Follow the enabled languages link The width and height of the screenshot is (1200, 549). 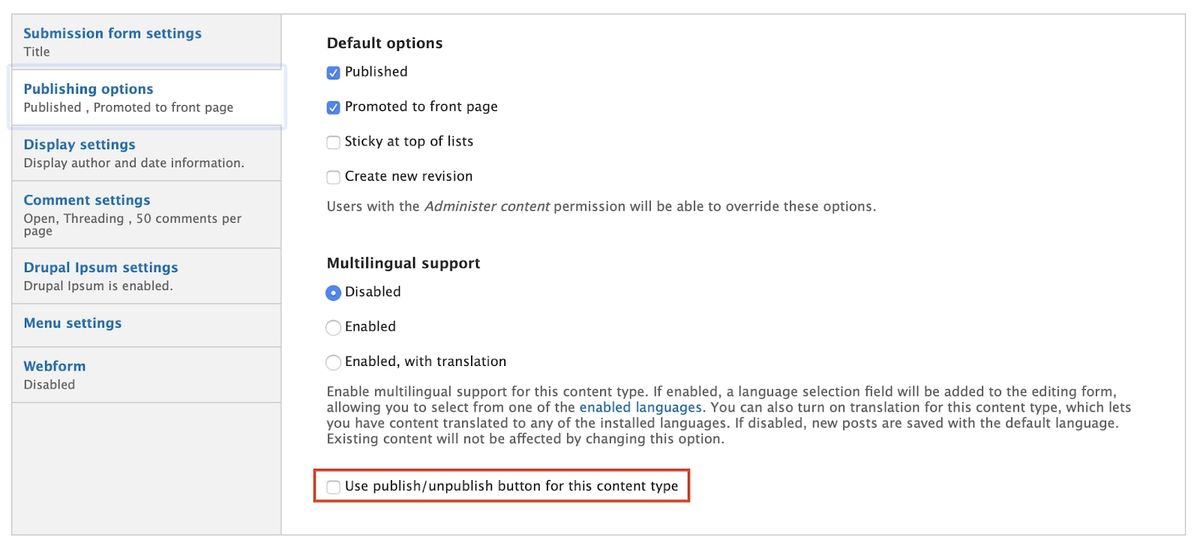pos(640,408)
